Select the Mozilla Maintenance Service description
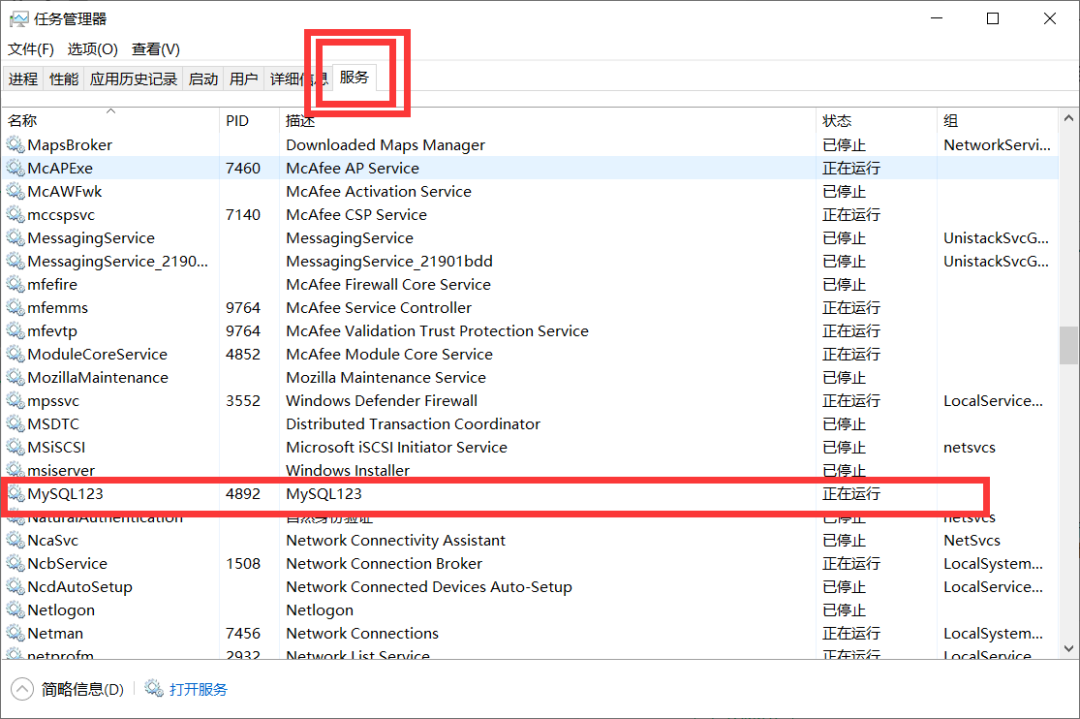This screenshot has width=1080, height=719. tap(386, 377)
